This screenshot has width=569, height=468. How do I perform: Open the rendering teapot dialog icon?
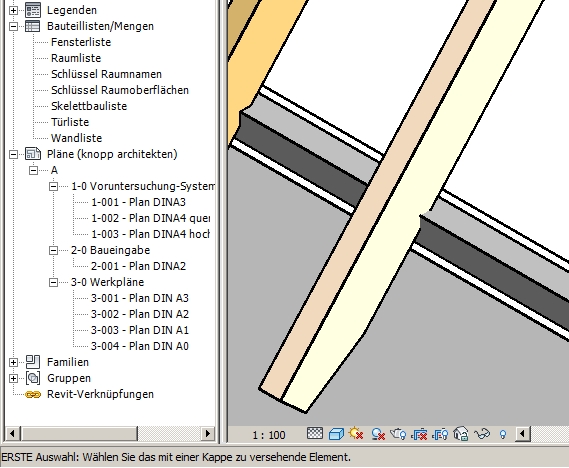[x=398, y=434]
